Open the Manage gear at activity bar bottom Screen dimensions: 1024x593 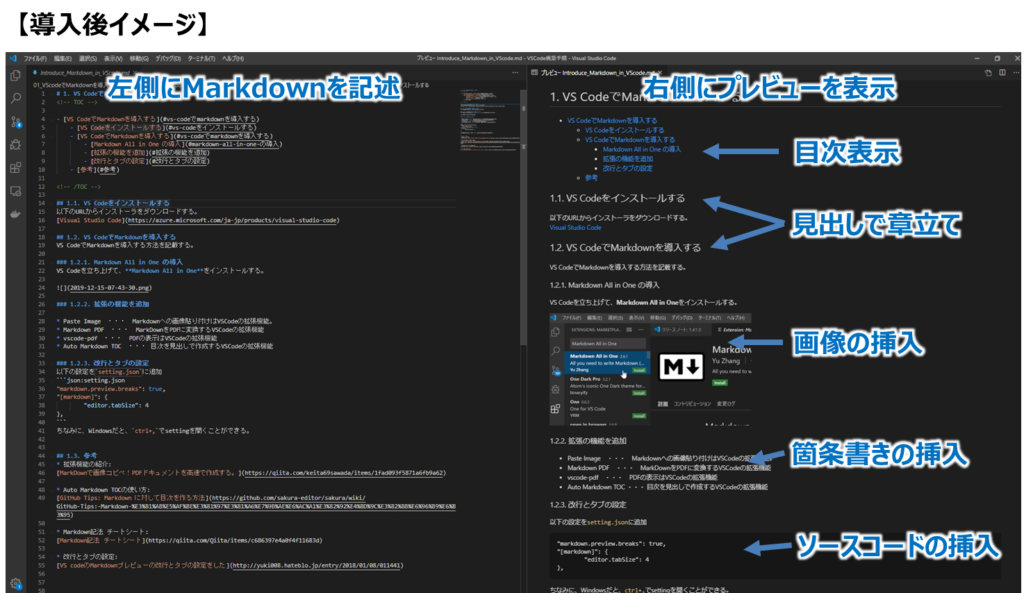16,583
